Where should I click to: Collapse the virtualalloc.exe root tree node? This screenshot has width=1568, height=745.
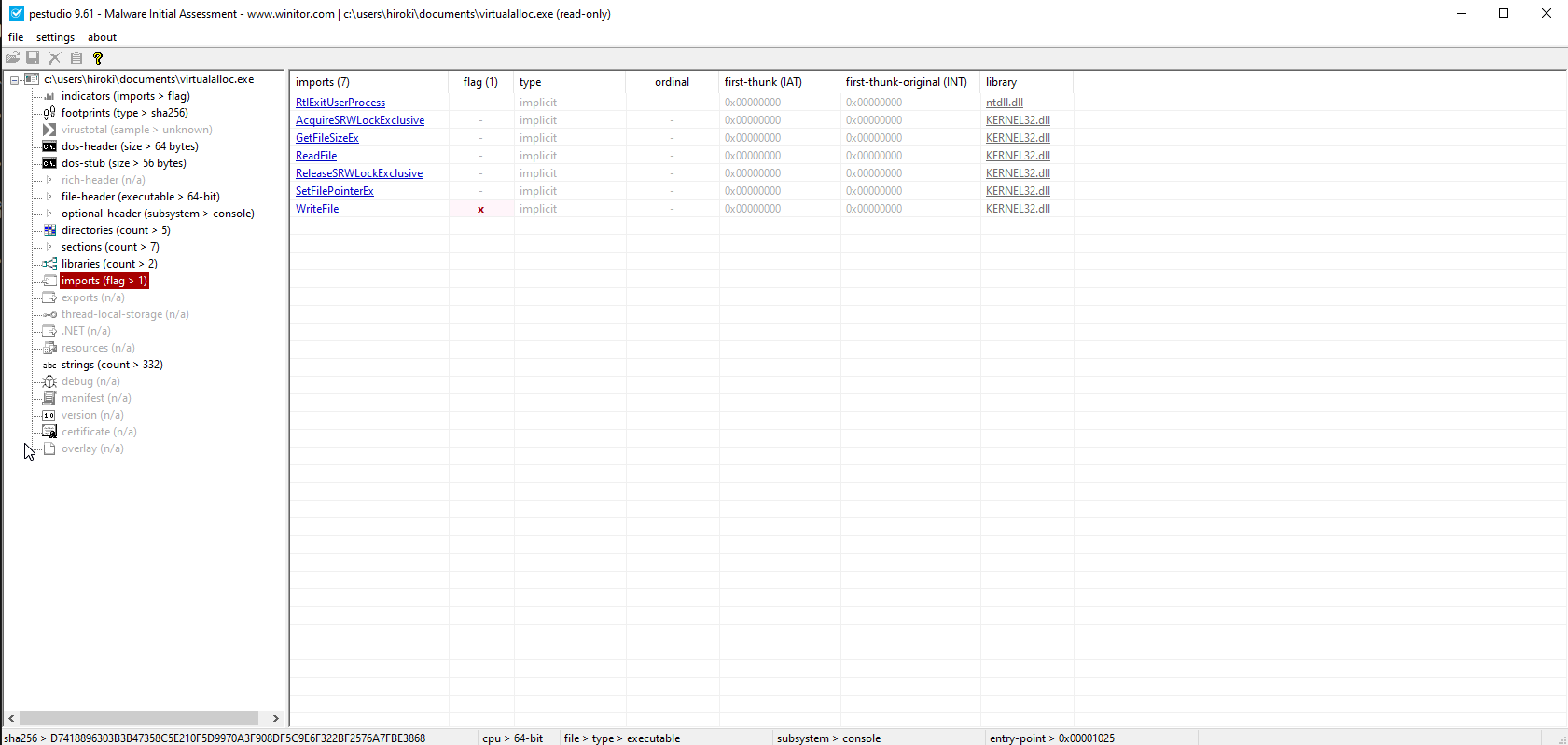15,80
